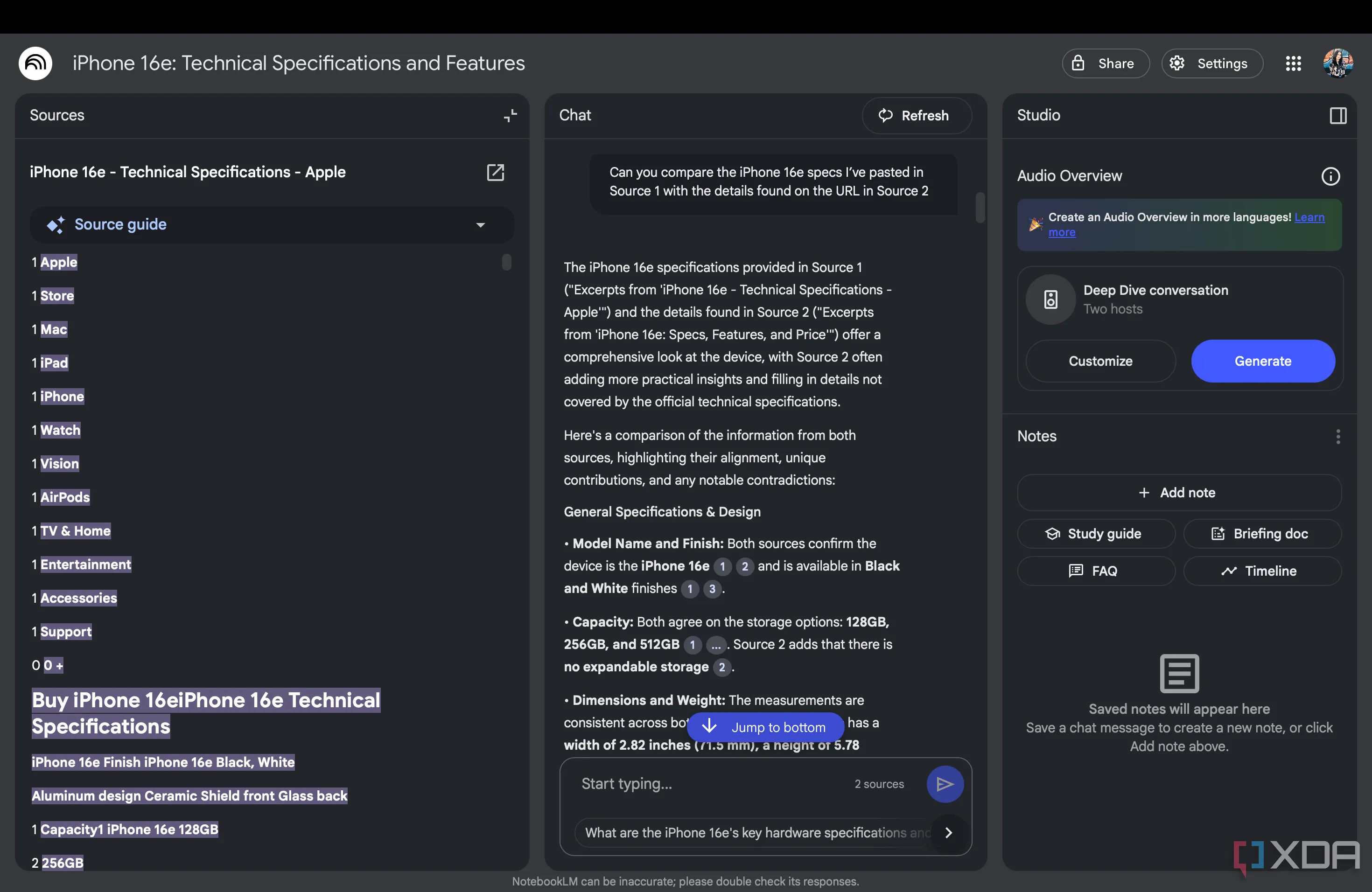Click the '2 sources' indicator
1372x892 pixels.
[879, 784]
